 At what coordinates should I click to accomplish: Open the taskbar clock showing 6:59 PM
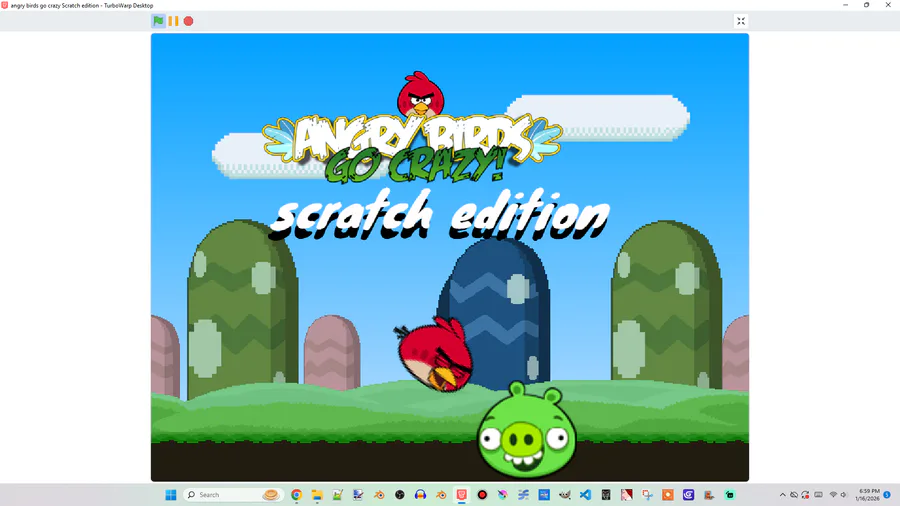pyautogui.click(x=868, y=495)
